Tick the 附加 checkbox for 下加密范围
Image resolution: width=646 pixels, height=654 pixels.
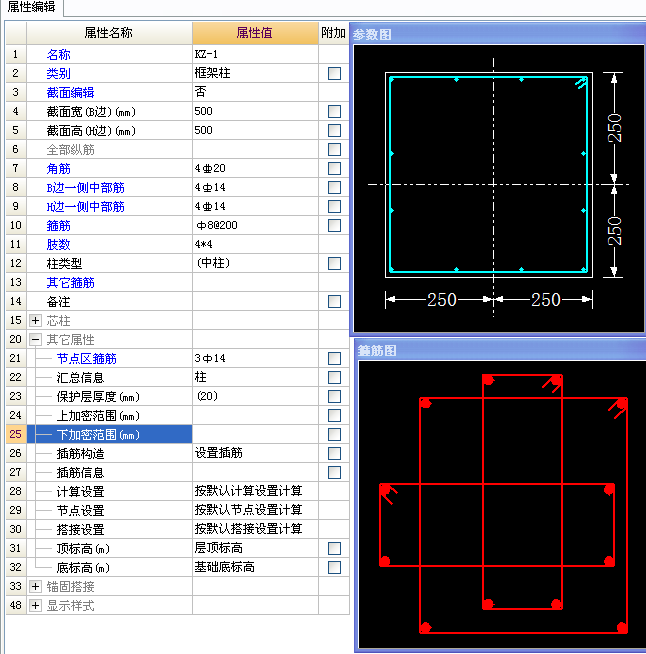pyautogui.click(x=334, y=435)
